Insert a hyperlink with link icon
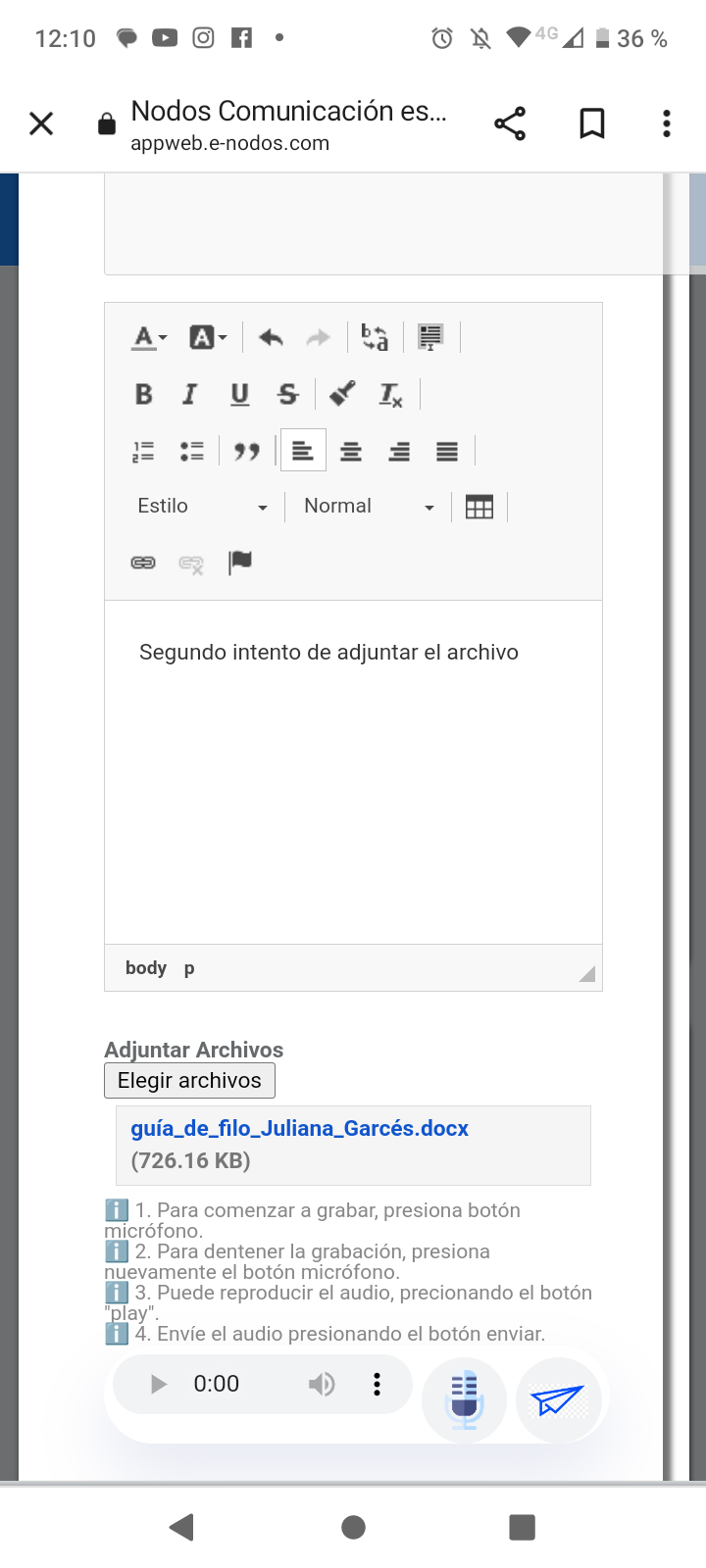The width and height of the screenshot is (706, 1568). pos(143,563)
